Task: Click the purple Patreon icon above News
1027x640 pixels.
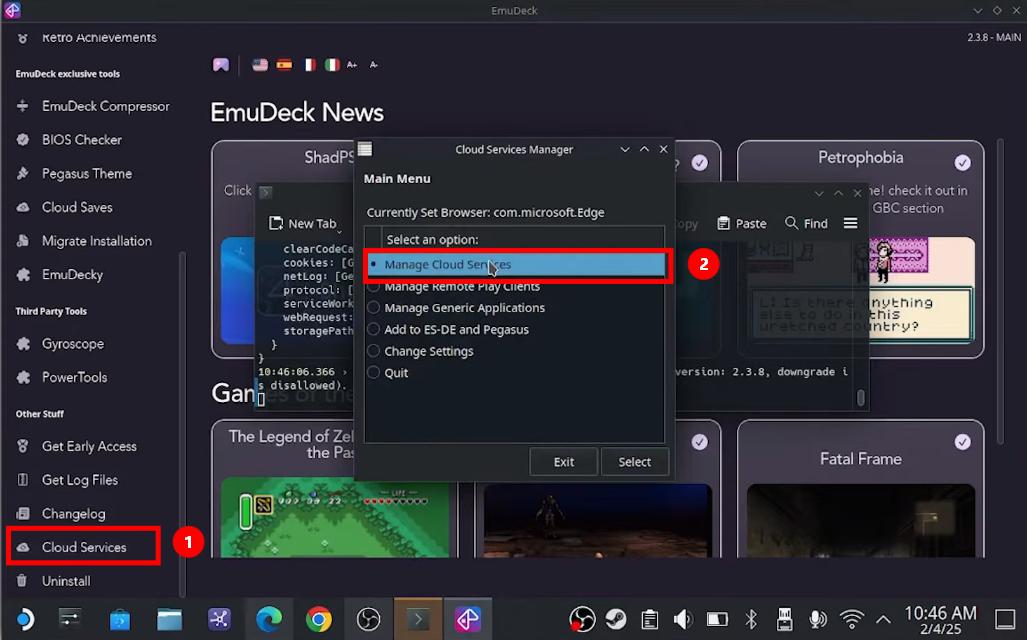Action: point(221,65)
